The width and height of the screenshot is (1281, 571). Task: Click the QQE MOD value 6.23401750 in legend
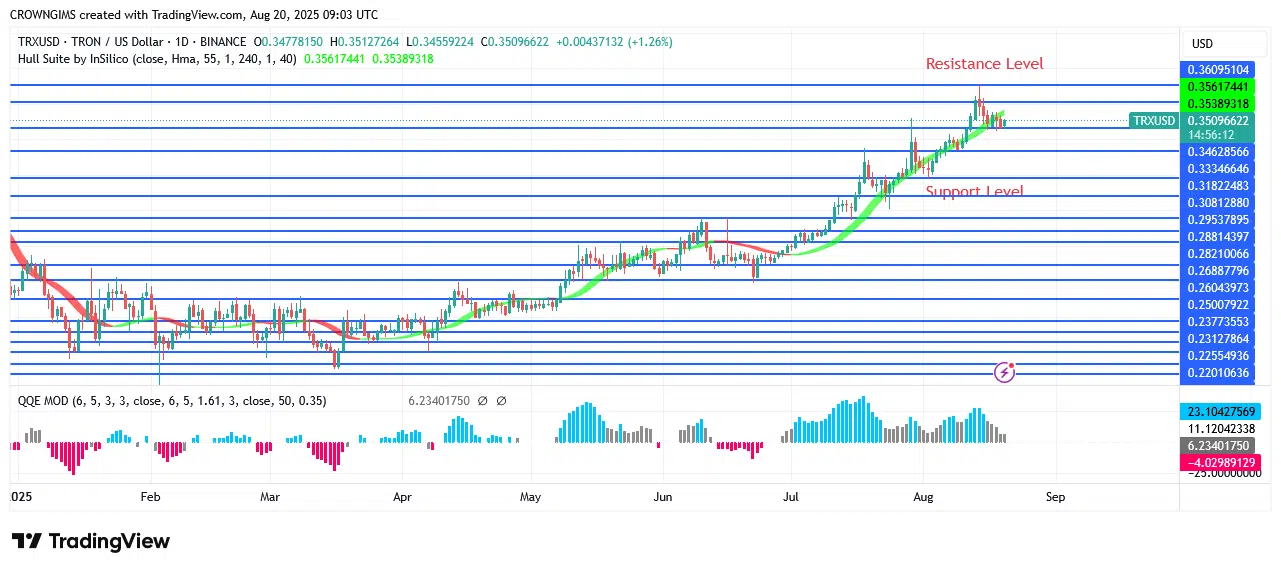440,401
